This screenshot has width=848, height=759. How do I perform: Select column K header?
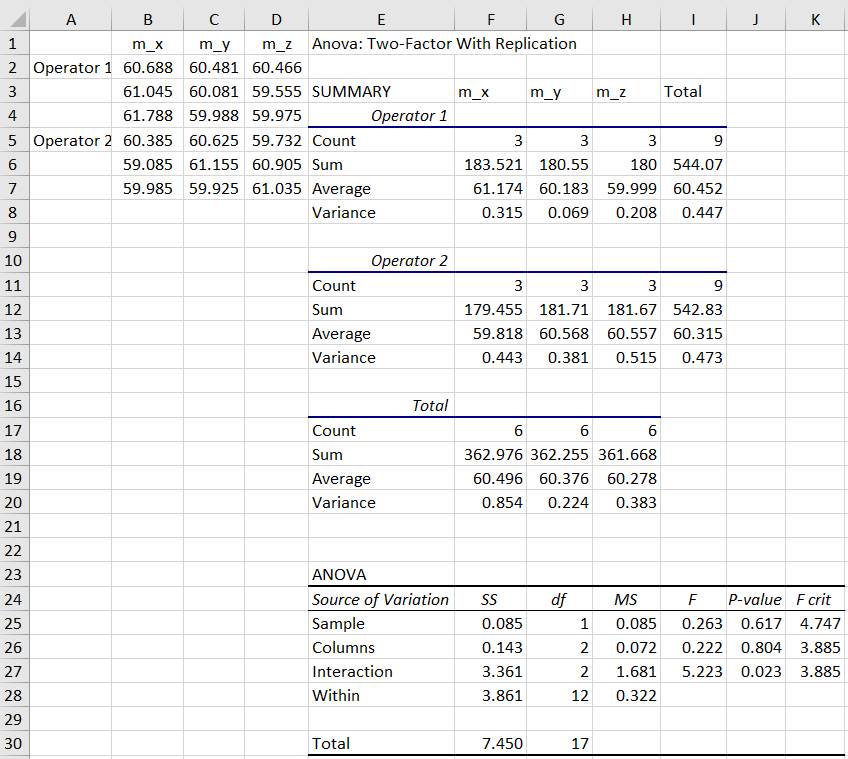[x=816, y=19]
